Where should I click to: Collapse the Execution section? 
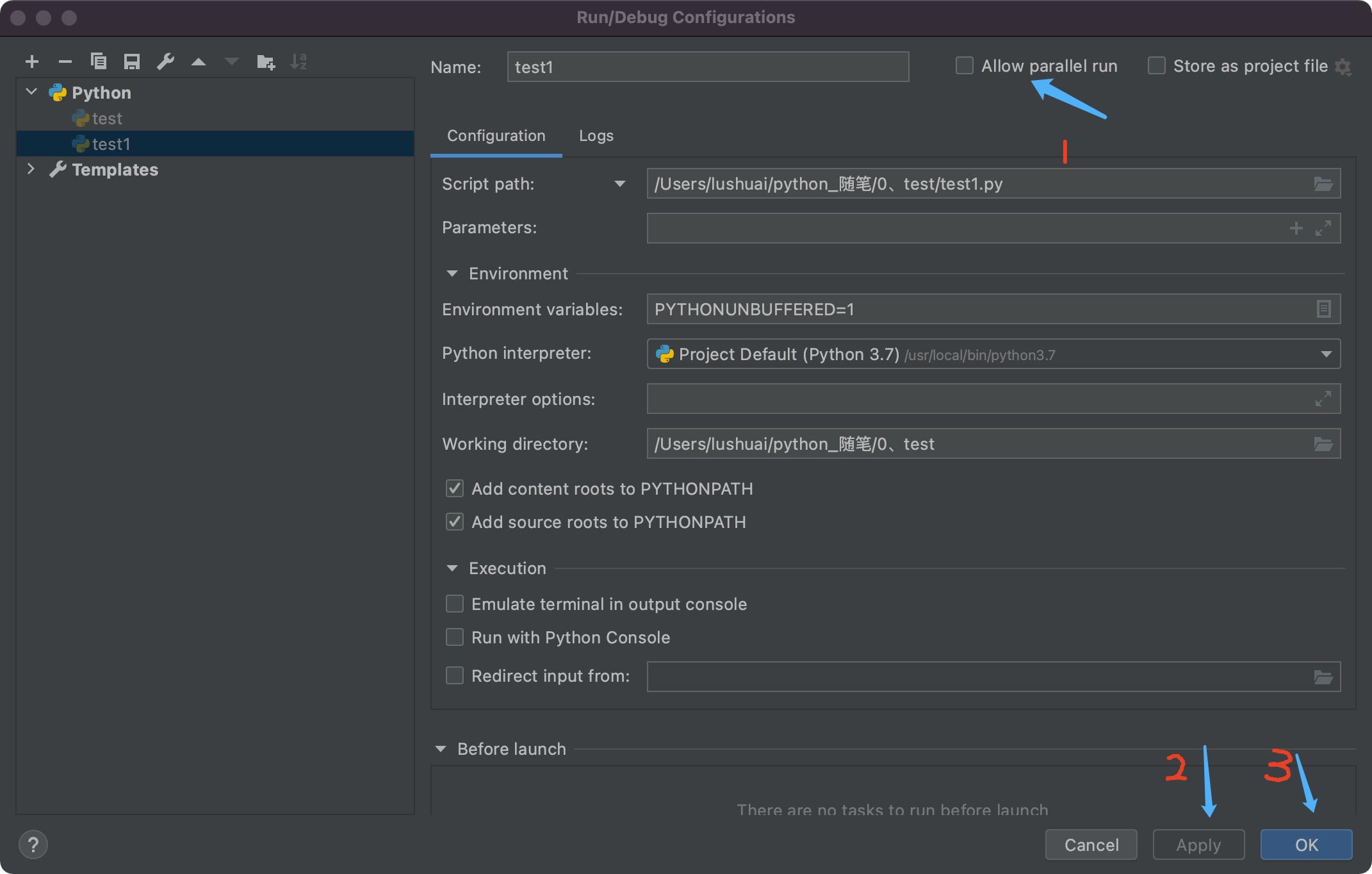(x=452, y=568)
